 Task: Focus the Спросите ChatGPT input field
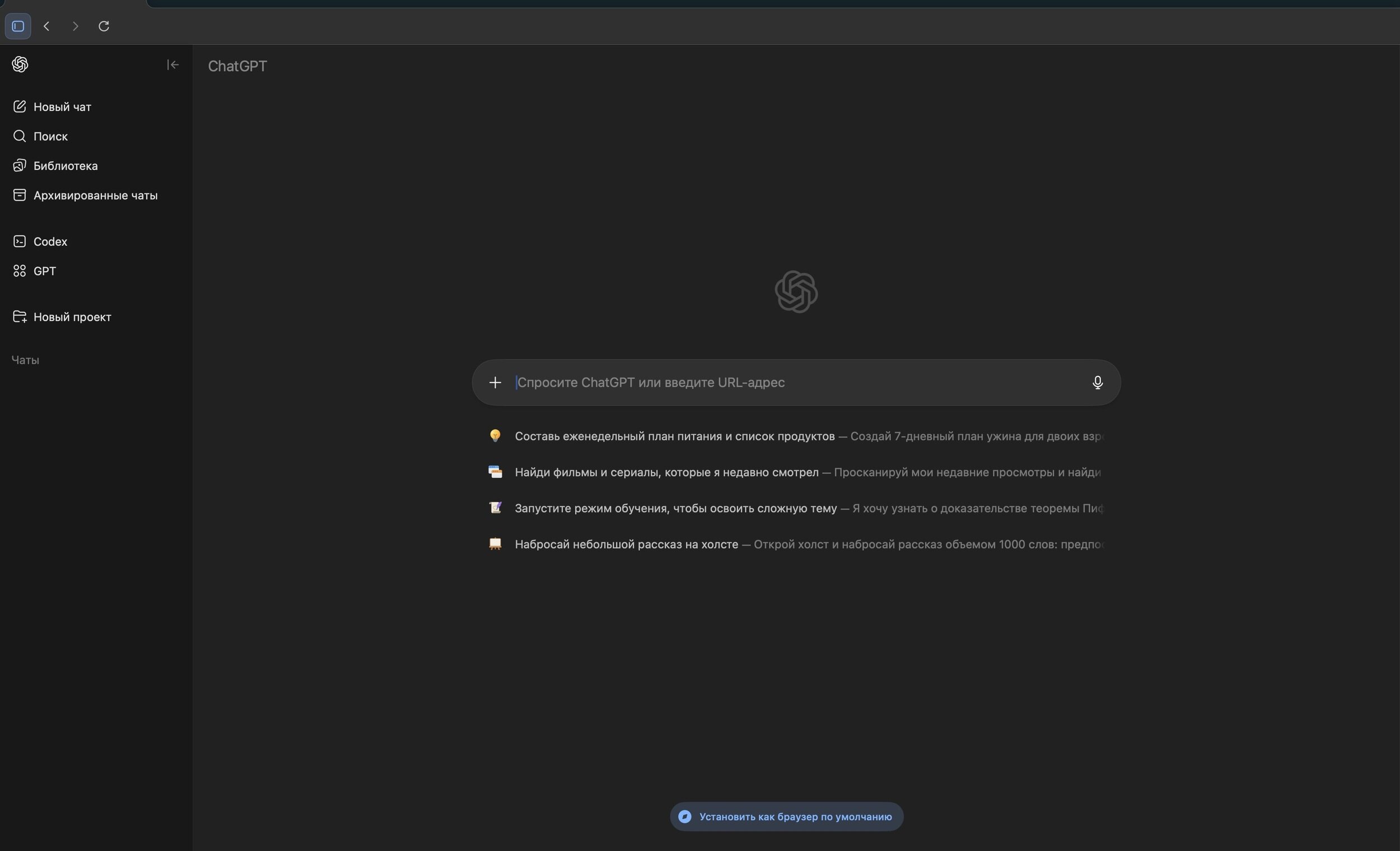pos(795,383)
